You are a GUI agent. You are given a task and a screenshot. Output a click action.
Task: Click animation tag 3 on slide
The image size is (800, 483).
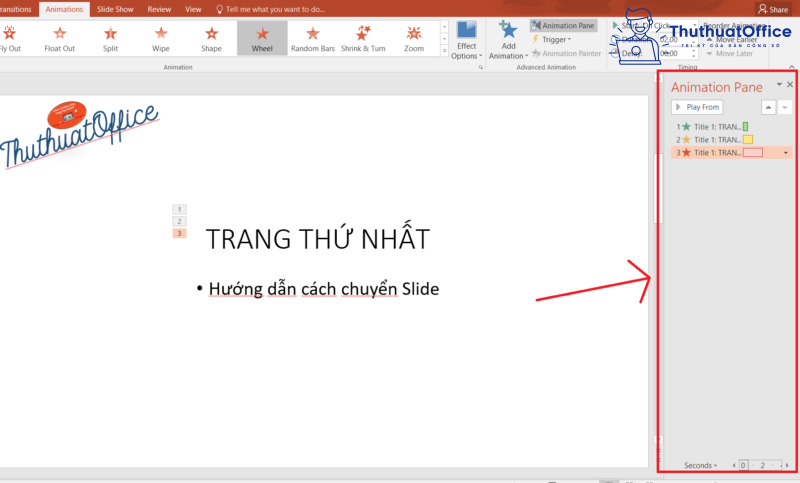coord(179,233)
